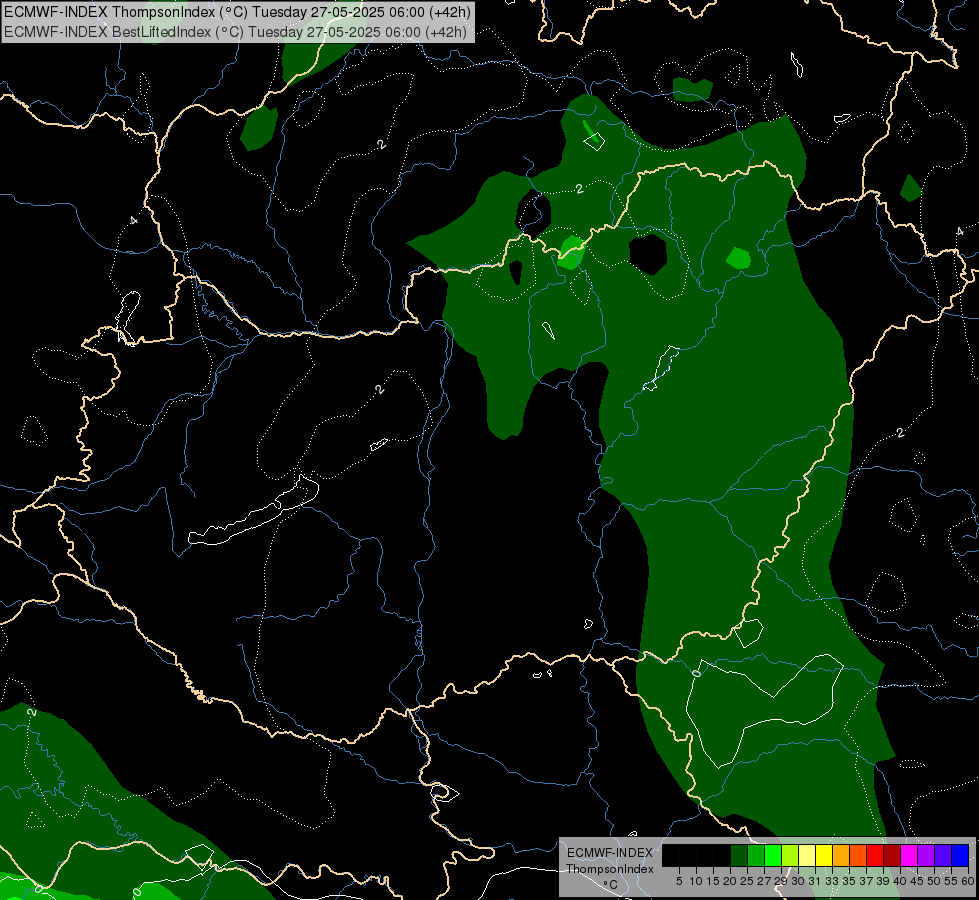
Task: Select the pale yellow 30–31 legend swatch
Action: [x=807, y=855]
